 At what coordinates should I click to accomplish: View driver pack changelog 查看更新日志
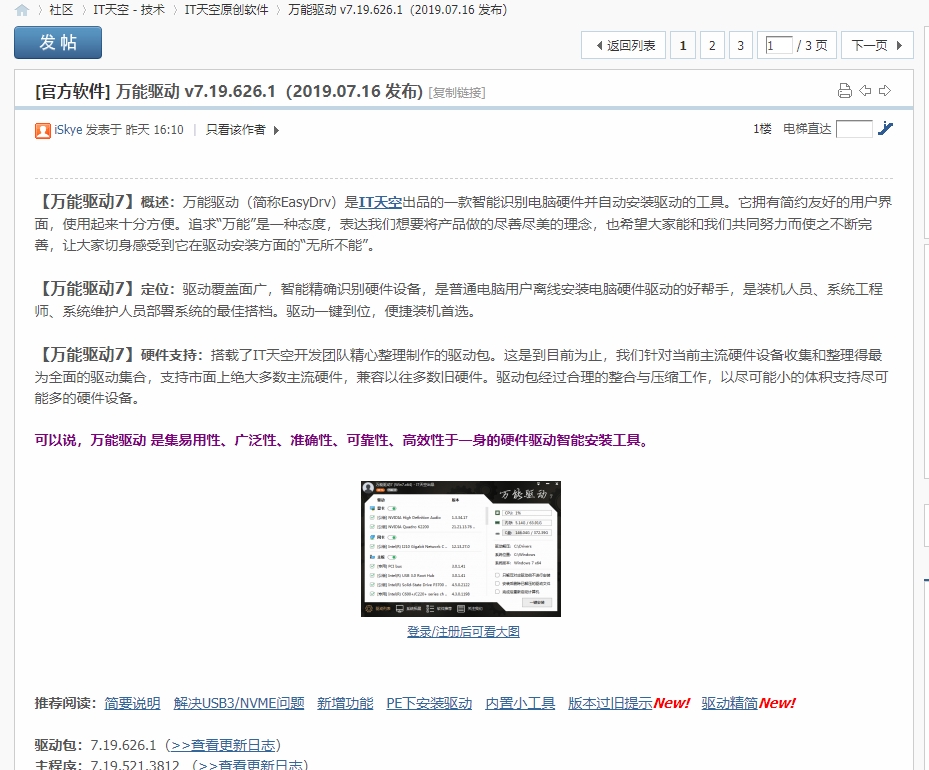(223, 745)
